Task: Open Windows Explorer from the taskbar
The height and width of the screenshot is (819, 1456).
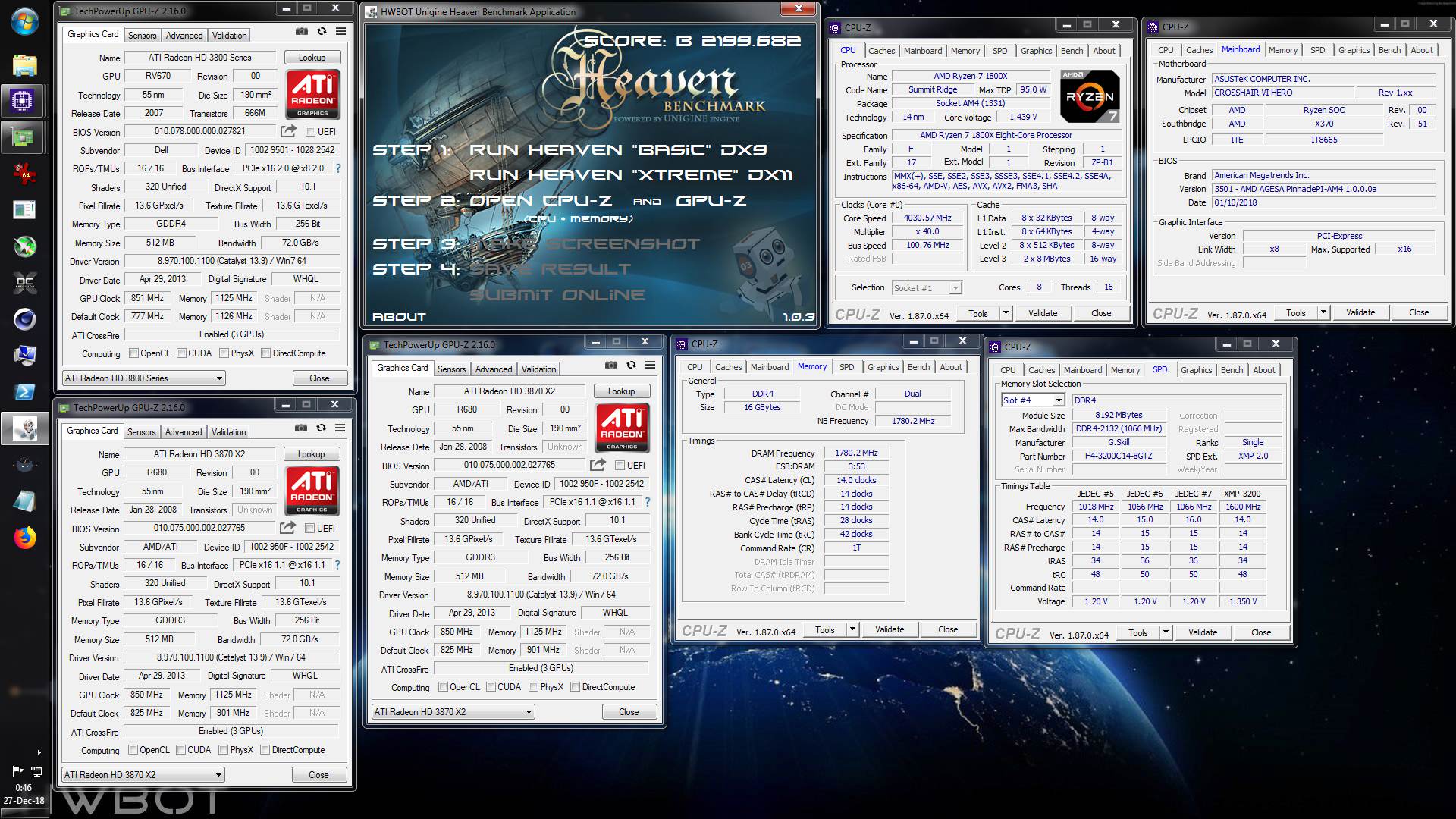Action: pyautogui.click(x=25, y=64)
